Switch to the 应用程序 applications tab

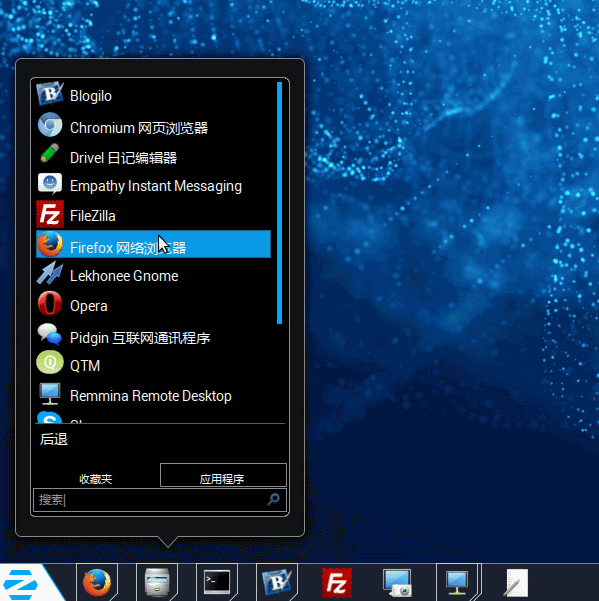coord(223,476)
